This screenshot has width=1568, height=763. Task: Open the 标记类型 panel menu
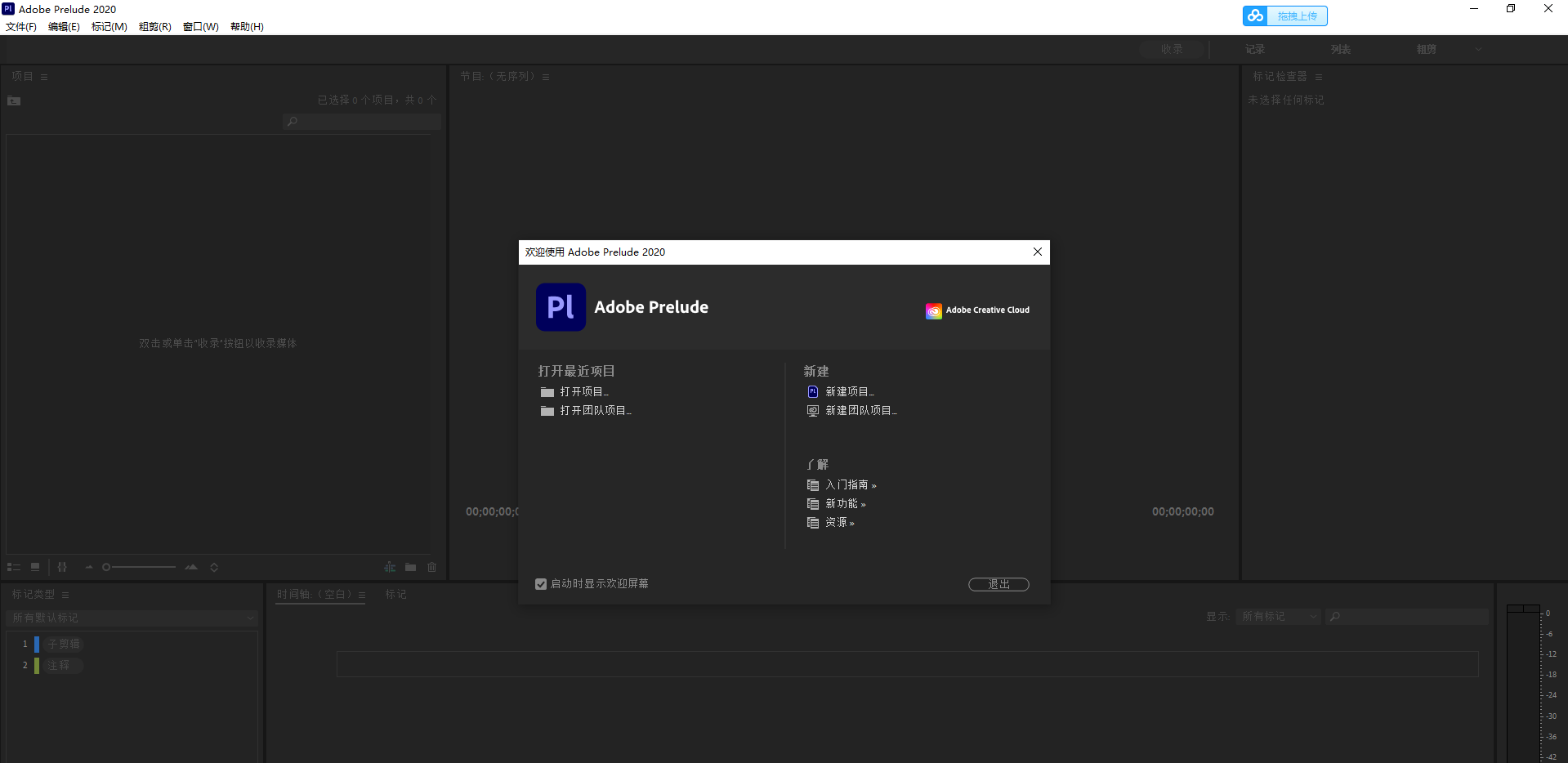click(65, 595)
